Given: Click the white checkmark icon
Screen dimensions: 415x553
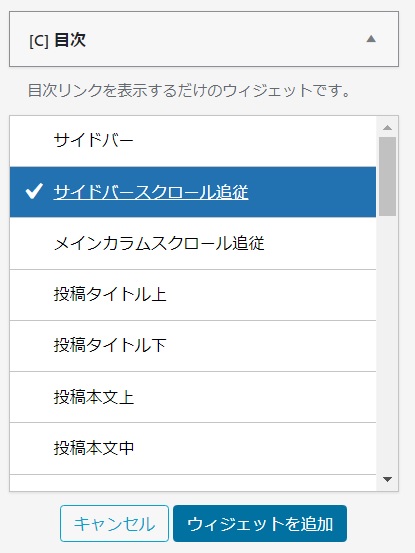Looking at the screenshot, I should click(x=34, y=191).
